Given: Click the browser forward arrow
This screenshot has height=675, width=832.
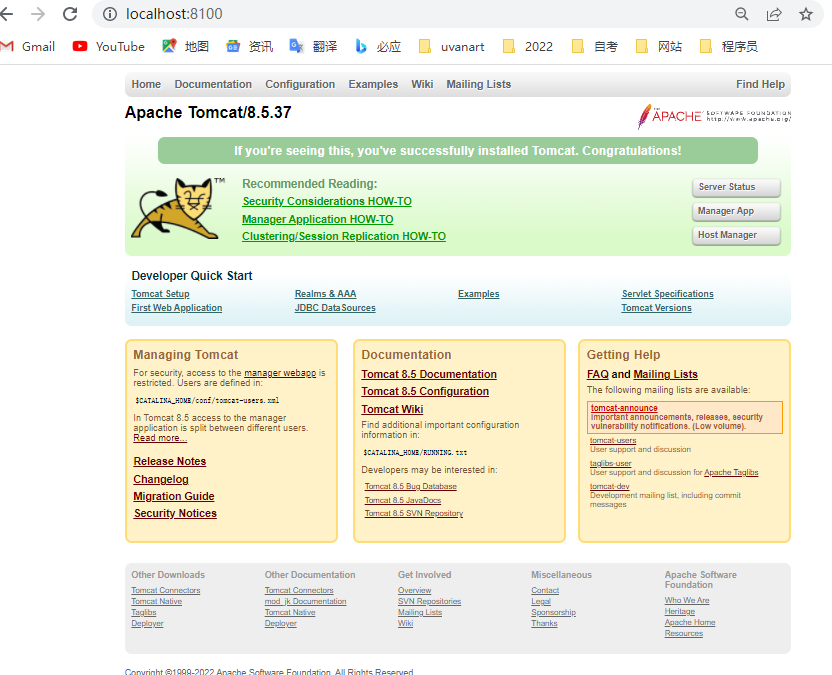Looking at the screenshot, I should click(38, 14).
